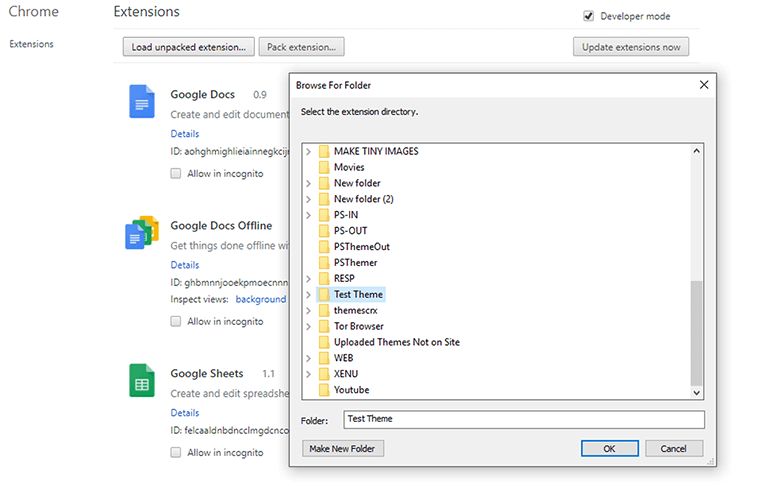The image size is (777, 486).
Task: Select the New folder icon in the tree
Action: (324, 183)
